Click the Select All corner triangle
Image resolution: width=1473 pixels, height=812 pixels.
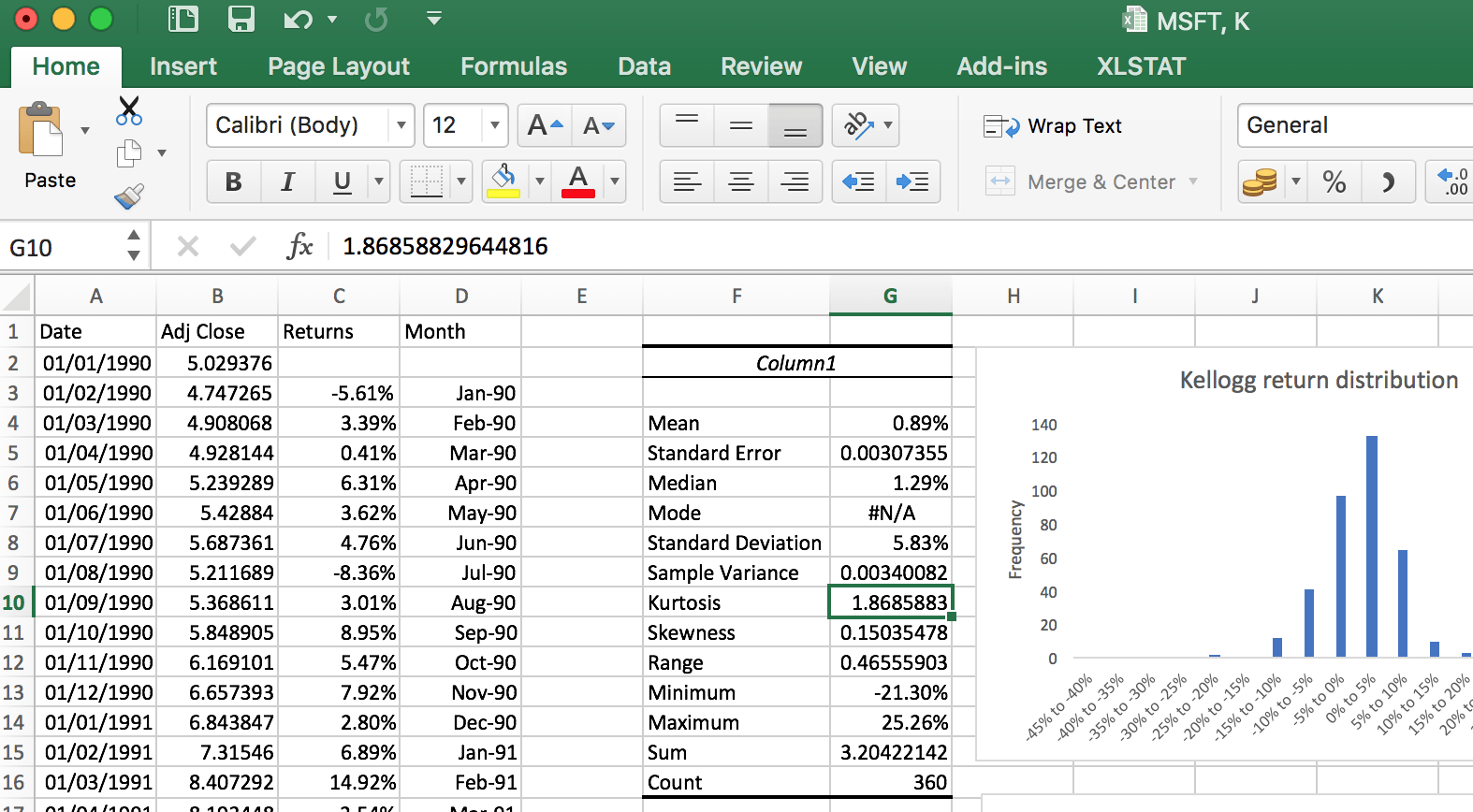click(x=17, y=297)
